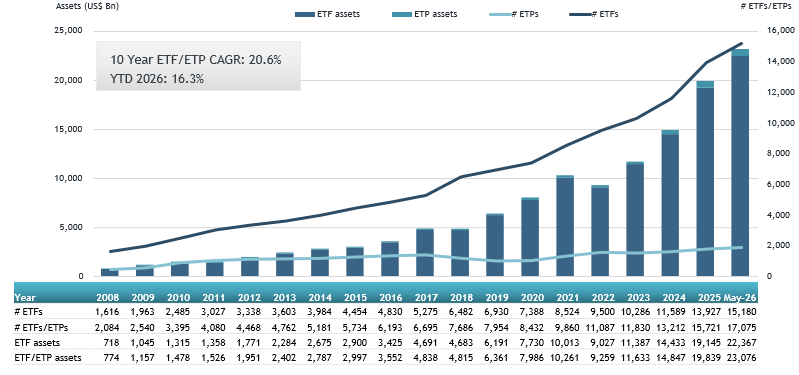
Task: Click the 2025 bar in the chart
Action: click(x=705, y=178)
